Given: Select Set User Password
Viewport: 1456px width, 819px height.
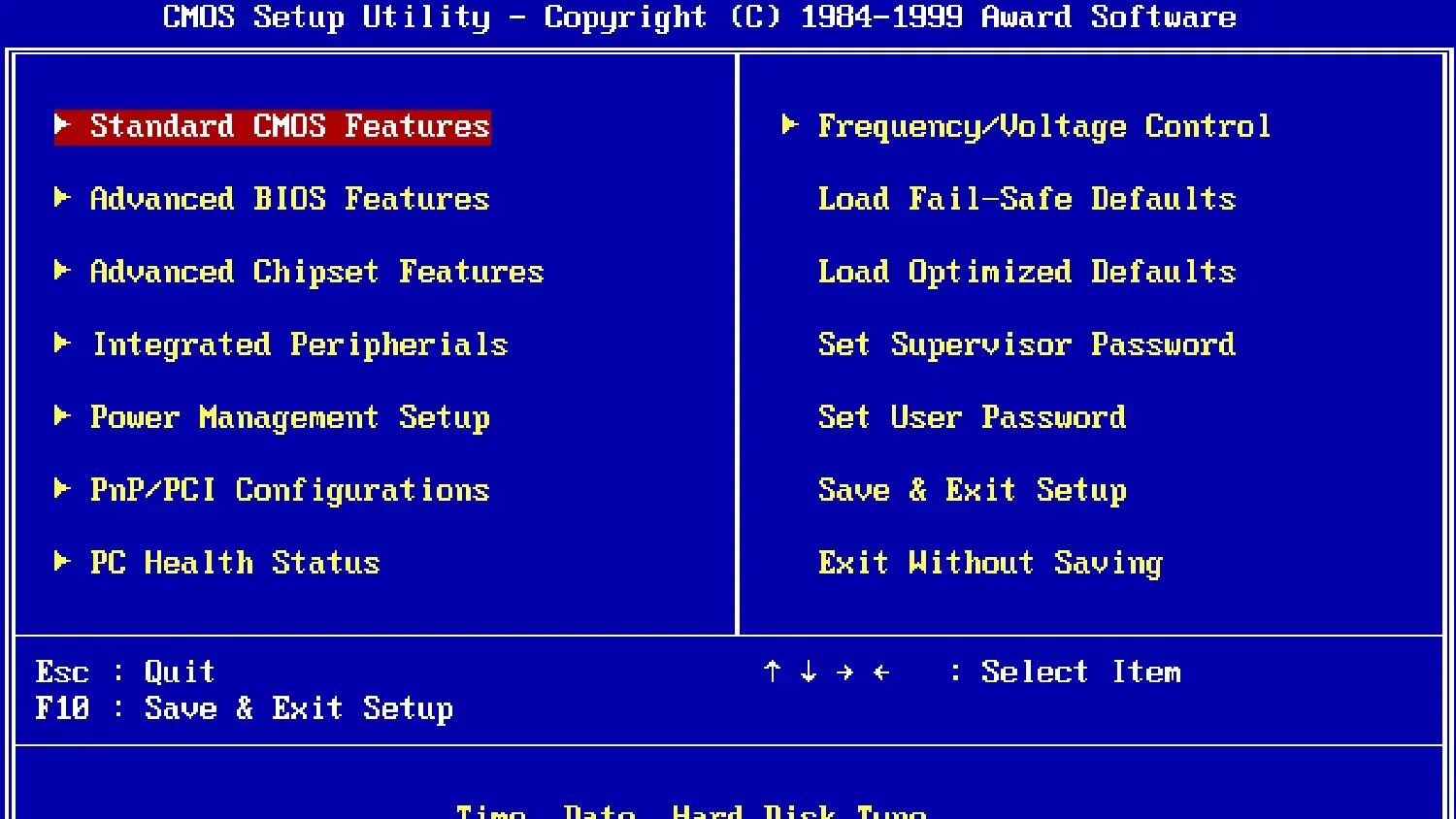Looking at the screenshot, I should [x=972, y=417].
